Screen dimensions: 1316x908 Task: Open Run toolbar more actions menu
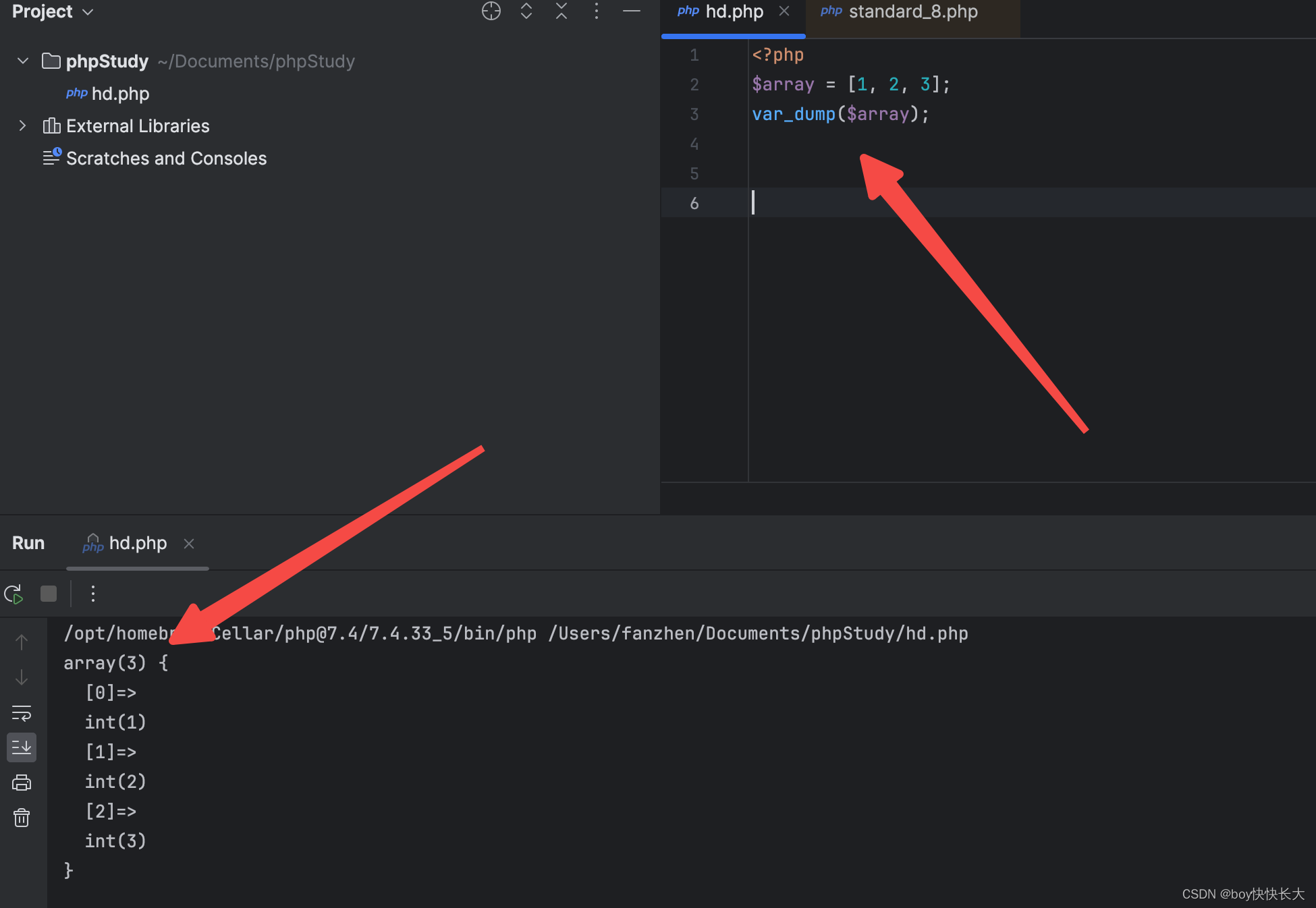(93, 594)
